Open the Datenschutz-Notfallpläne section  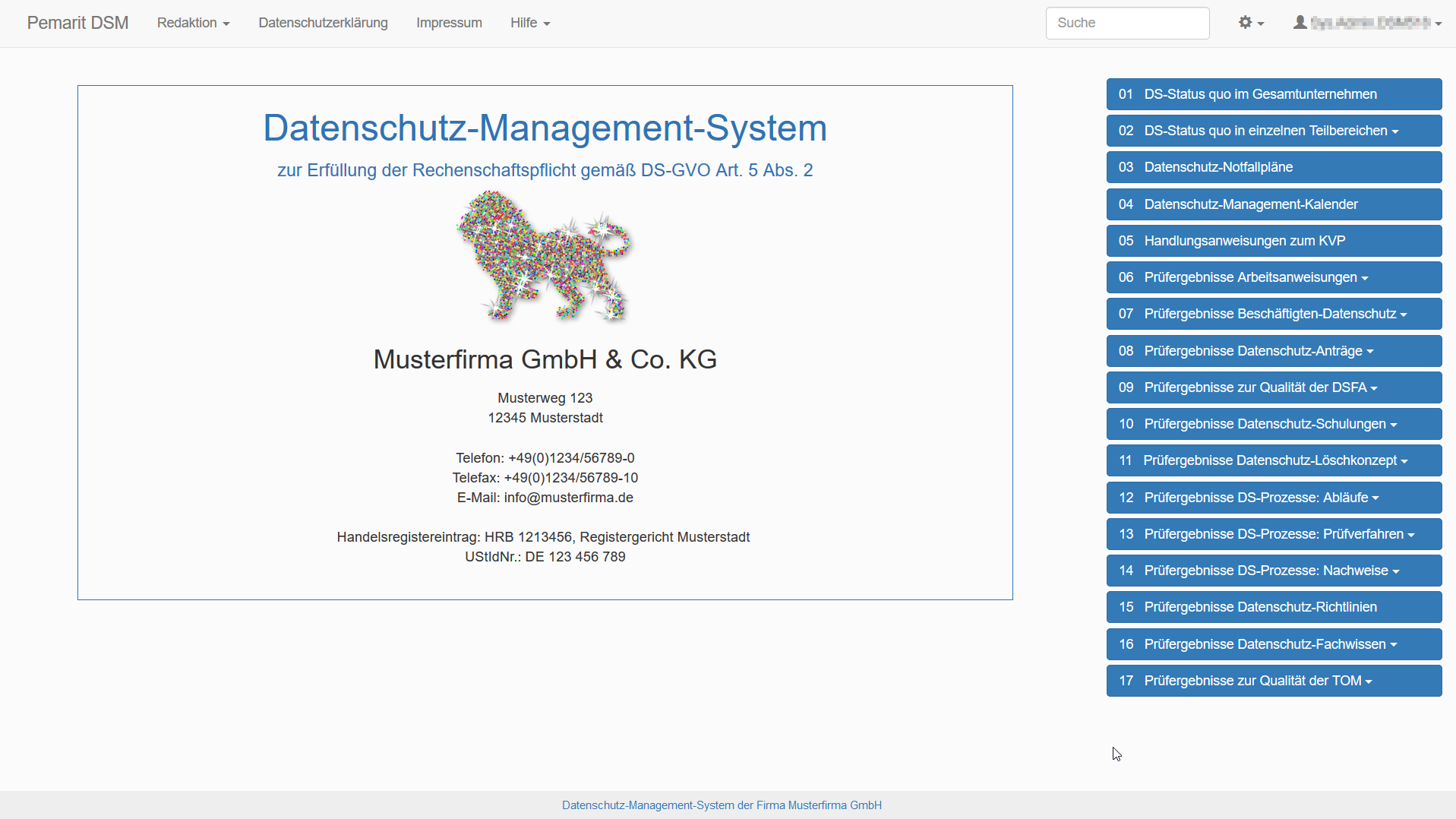click(1273, 167)
